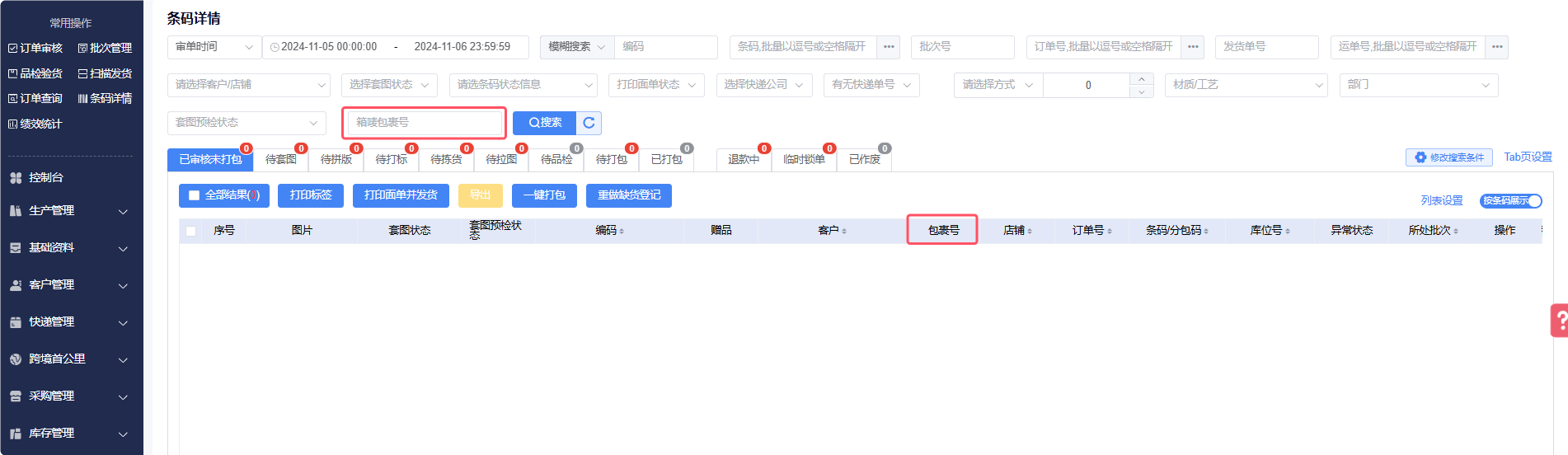Open 列表设置 link
This screenshot has width=1568, height=455.
pyautogui.click(x=1442, y=200)
